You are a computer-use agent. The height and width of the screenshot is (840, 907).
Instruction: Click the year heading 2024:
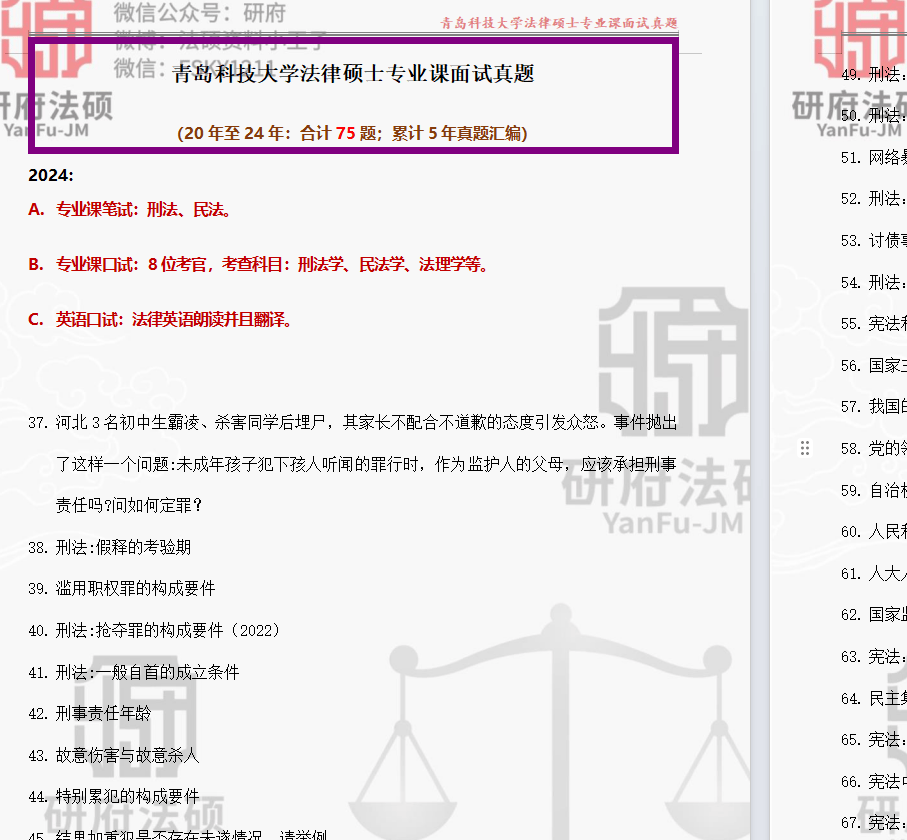click(51, 175)
